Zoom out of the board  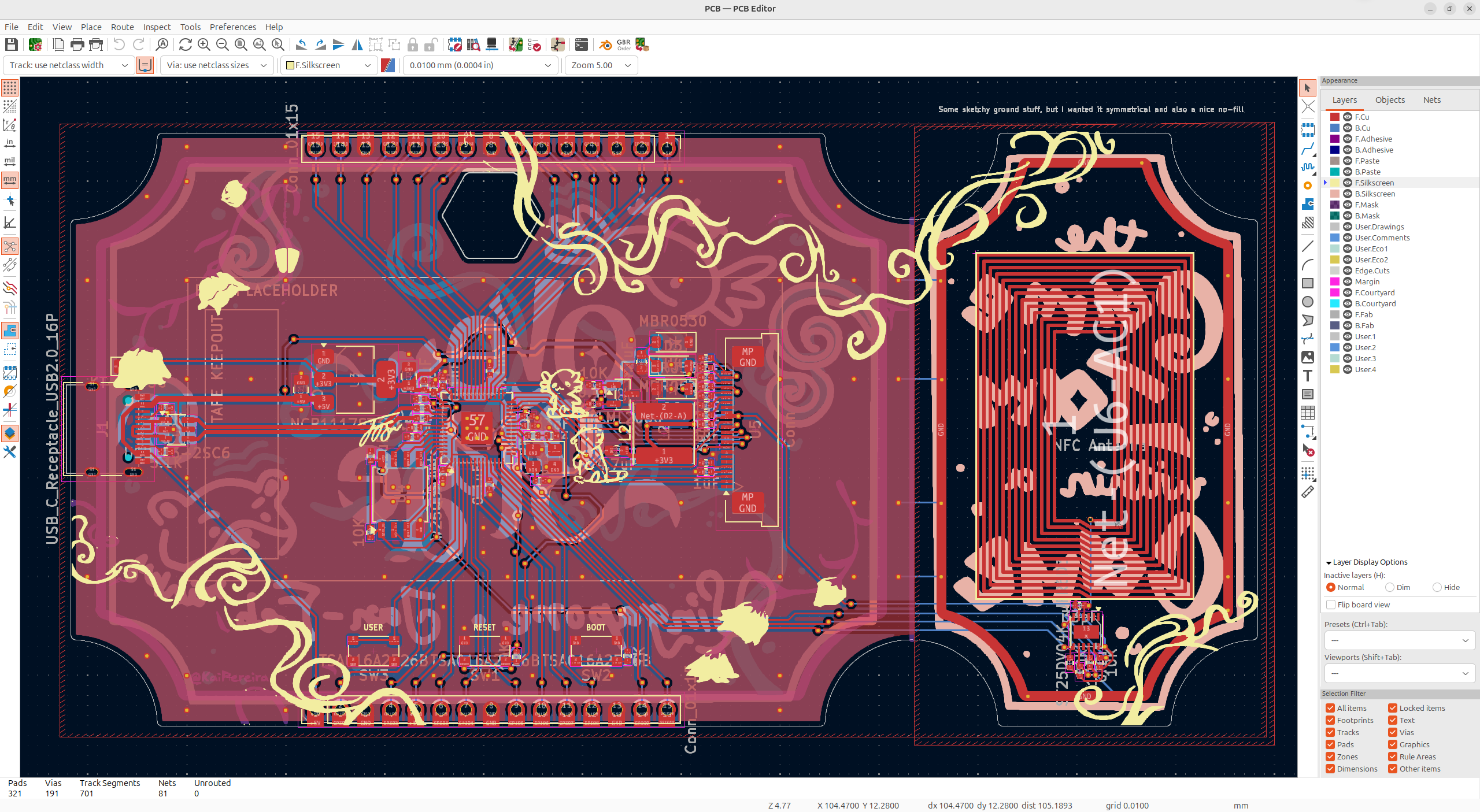[222, 45]
